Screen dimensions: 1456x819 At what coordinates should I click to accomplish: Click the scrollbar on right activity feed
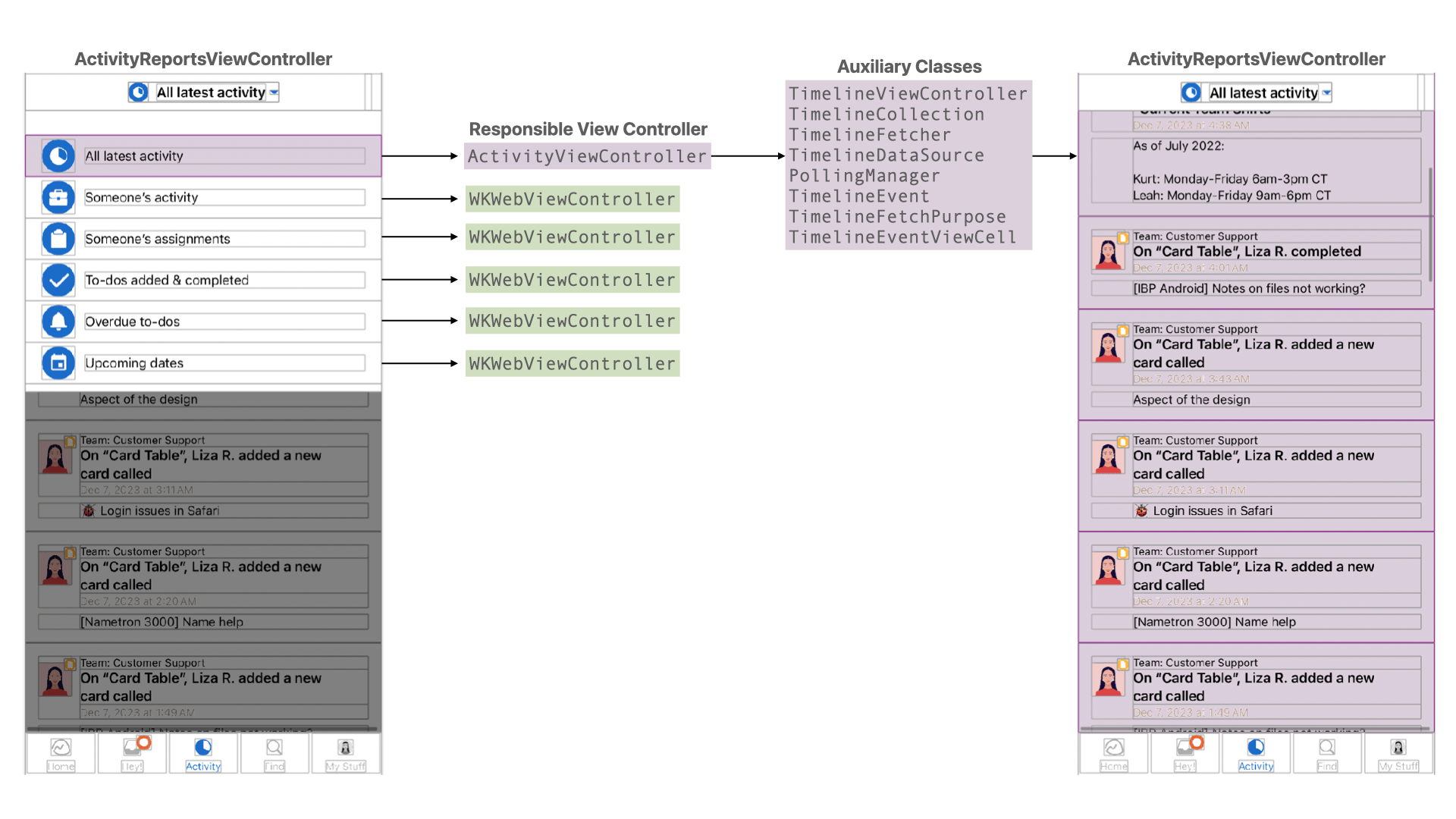click(x=1430, y=224)
